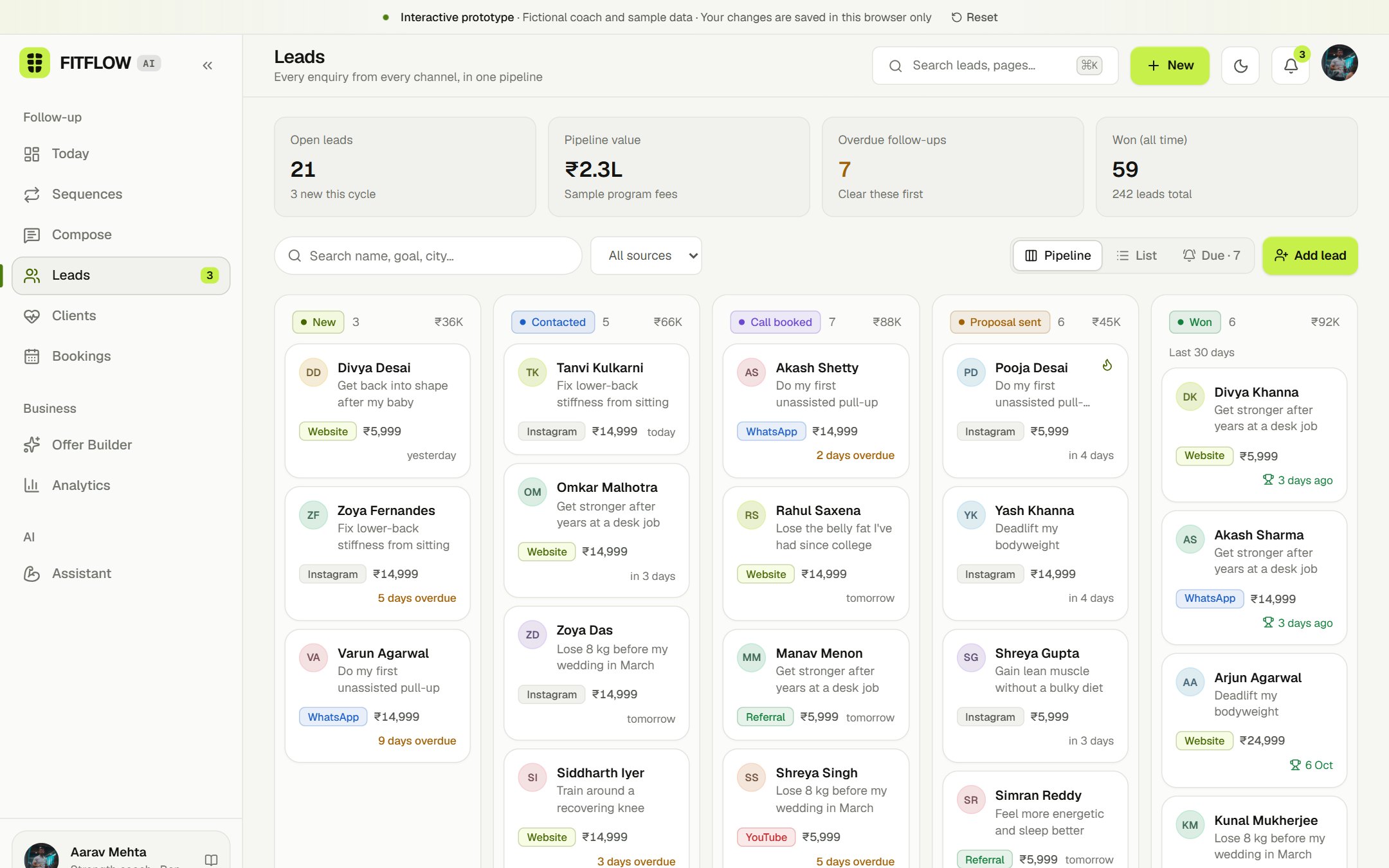Click the Pipeline value stat card

click(678, 167)
